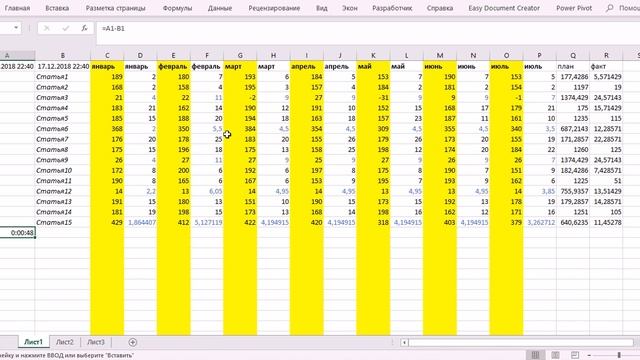Open the Рецензирование ribbon tab
Viewport: 640px width, 360px height.
click(x=274, y=8)
